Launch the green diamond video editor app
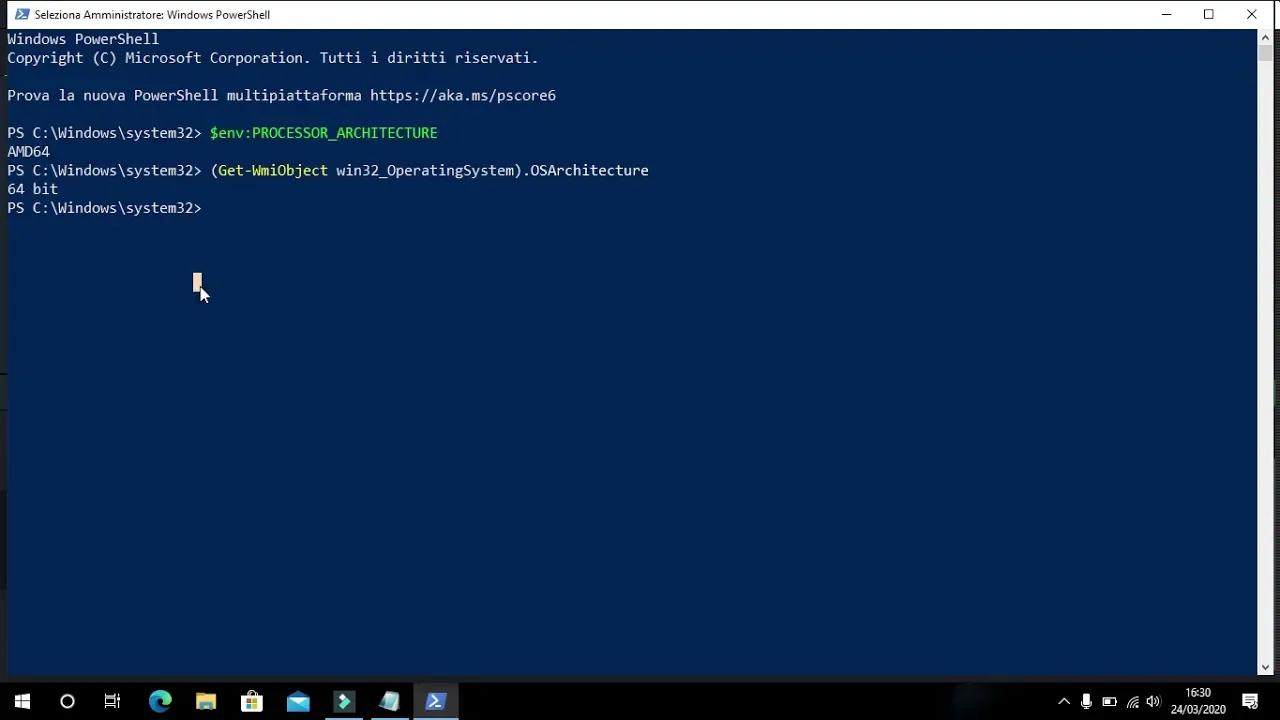The image size is (1280, 720). 344,700
